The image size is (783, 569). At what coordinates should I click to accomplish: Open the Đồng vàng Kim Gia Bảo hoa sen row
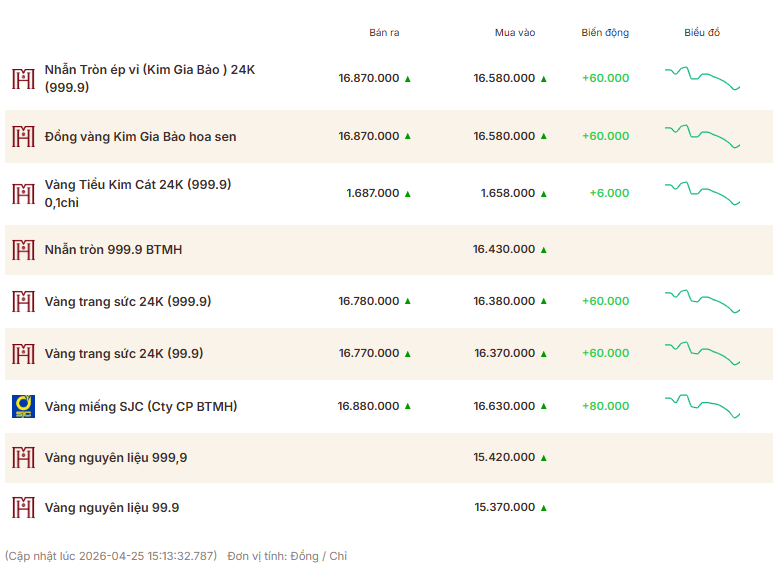tap(140, 137)
